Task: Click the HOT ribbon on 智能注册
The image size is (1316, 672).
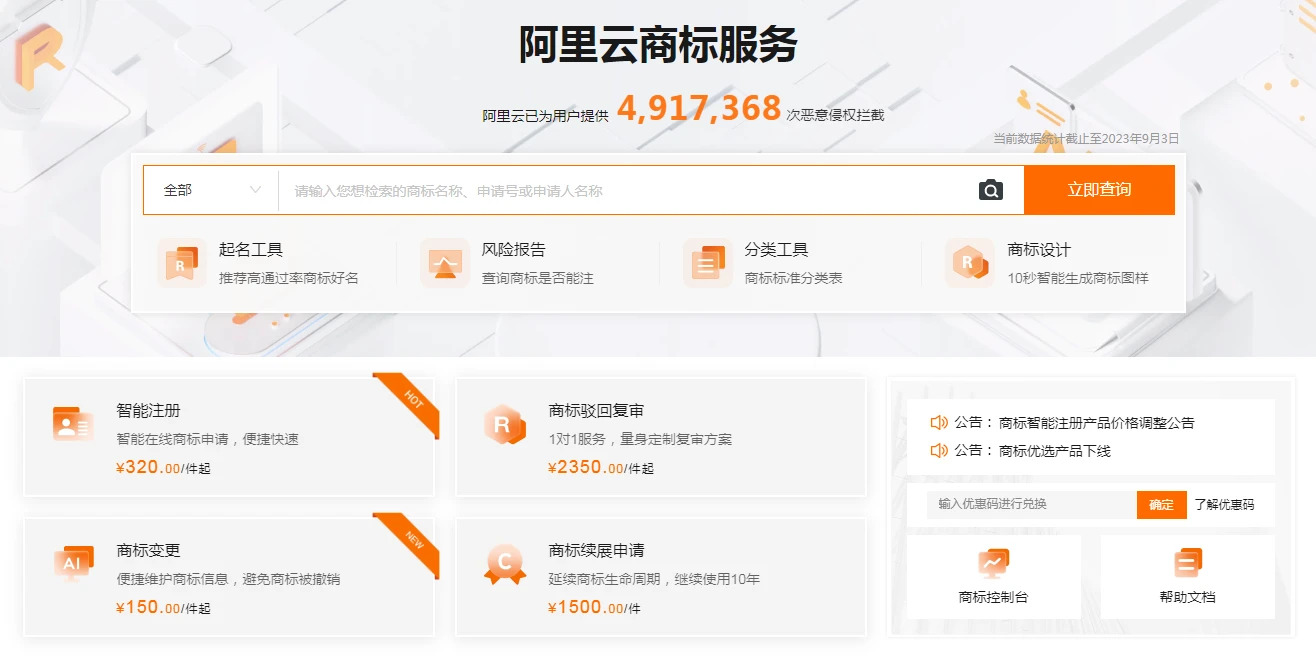Action: click(412, 400)
